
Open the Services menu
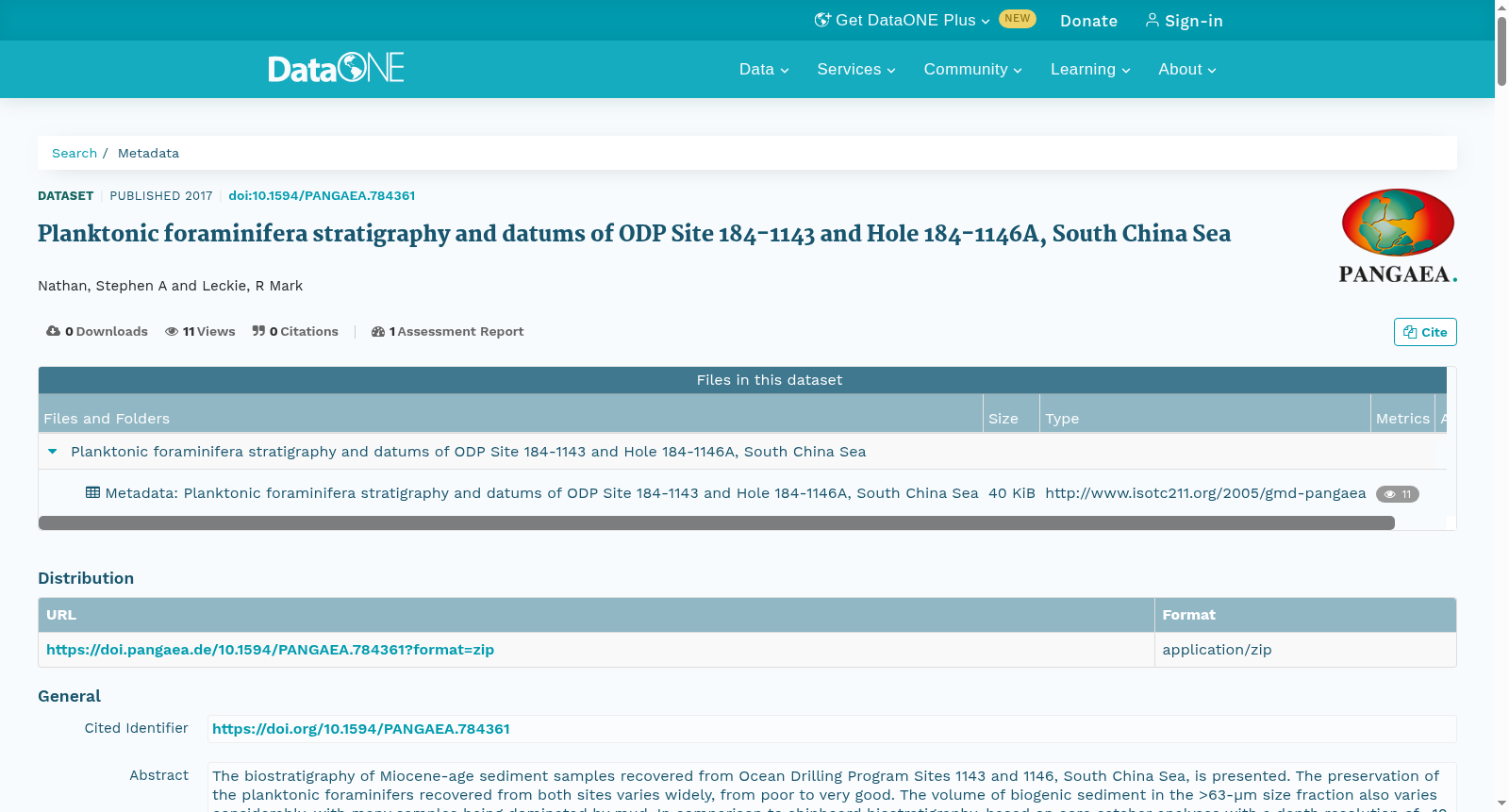pyautogui.click(x=856, y=69)
